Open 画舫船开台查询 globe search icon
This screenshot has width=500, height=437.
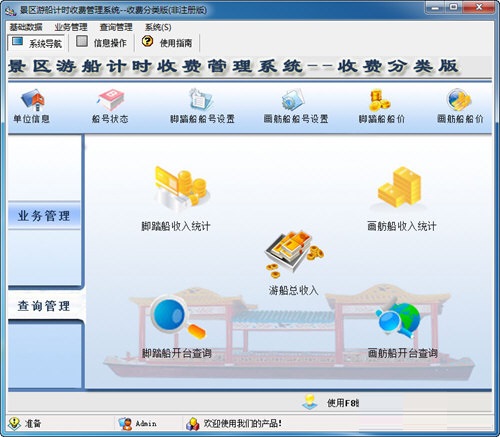coord(398,319)
